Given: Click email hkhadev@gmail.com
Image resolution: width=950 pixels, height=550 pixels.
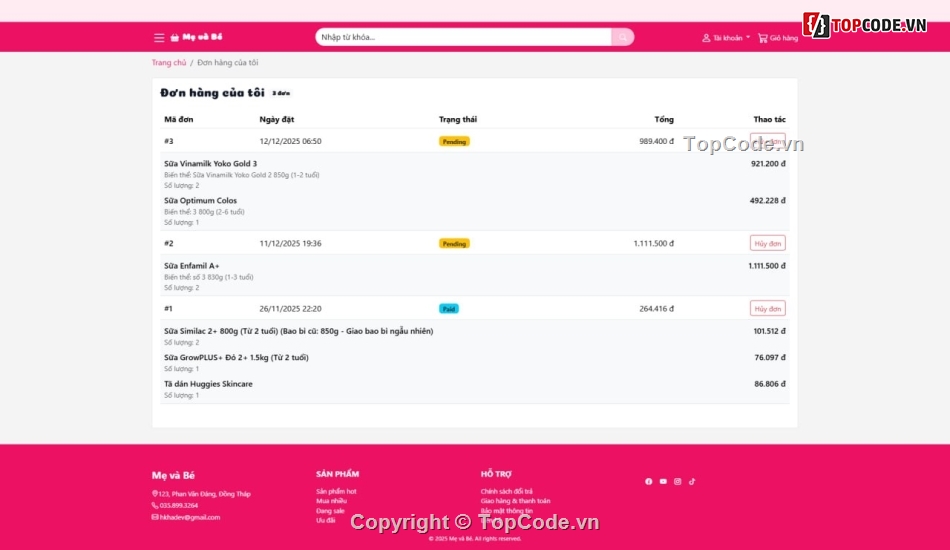Looking at the screenshot, I should click(x=190, y=517).
